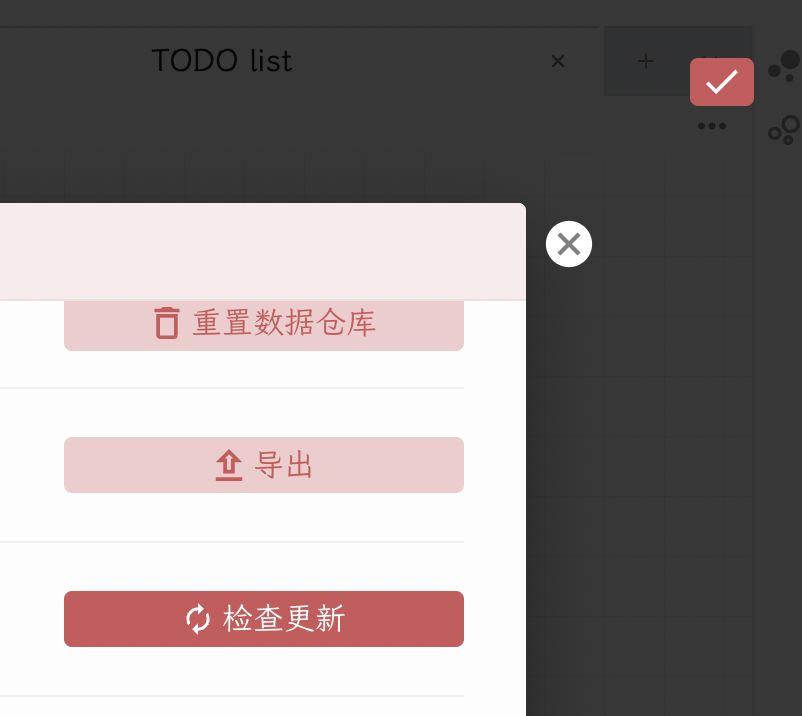Click 导出 to export data

coord(263,464)
